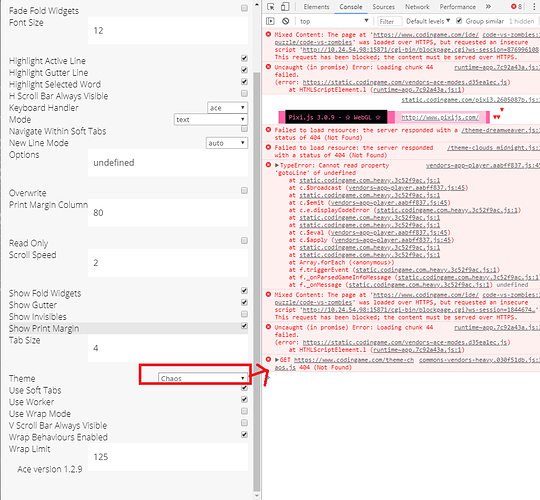Enable the Show Invisibles checkbox

tap(244, 314)
